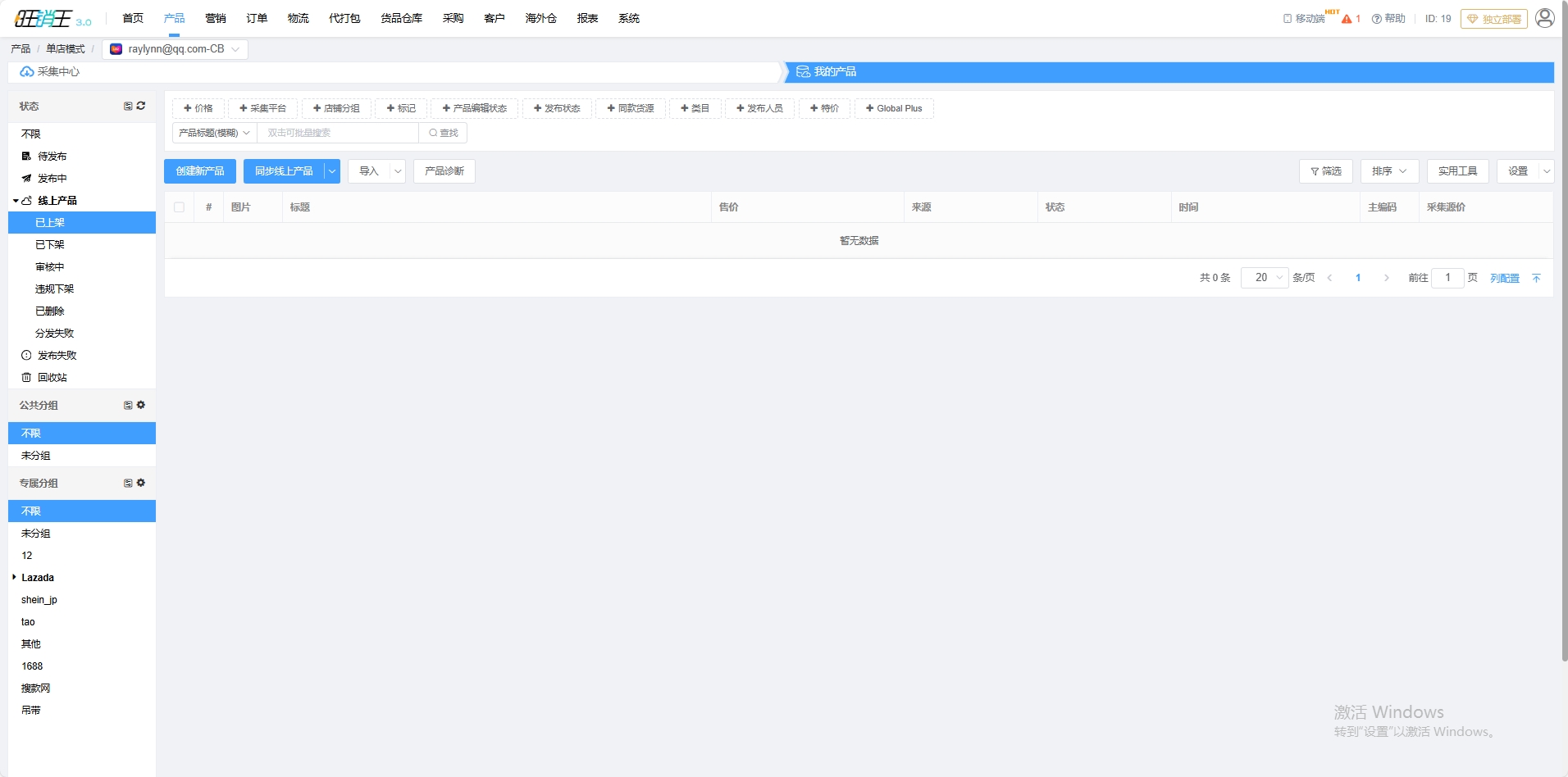Click the 采集中心 cloud download icon
The image size is (1568, 777).
(27, 72)
